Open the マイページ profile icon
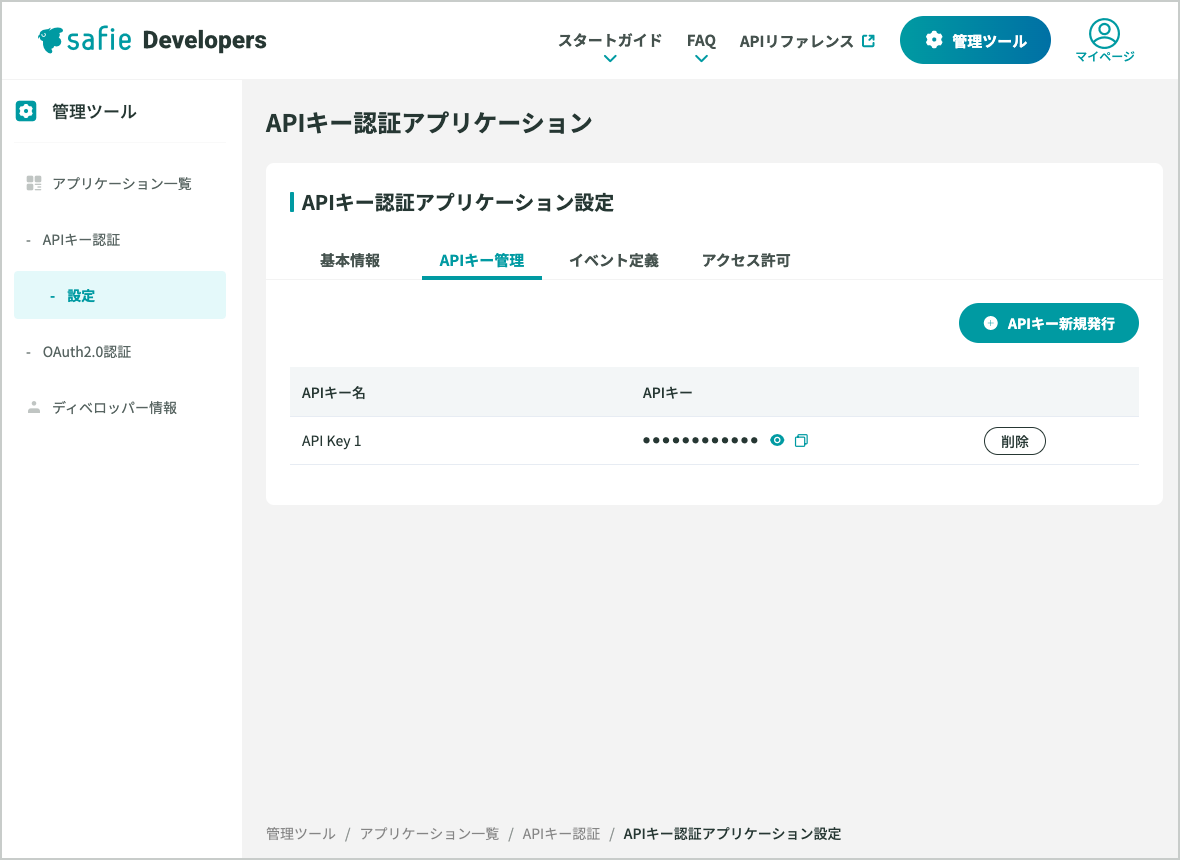1180x860 pixels. (1104, 33)
